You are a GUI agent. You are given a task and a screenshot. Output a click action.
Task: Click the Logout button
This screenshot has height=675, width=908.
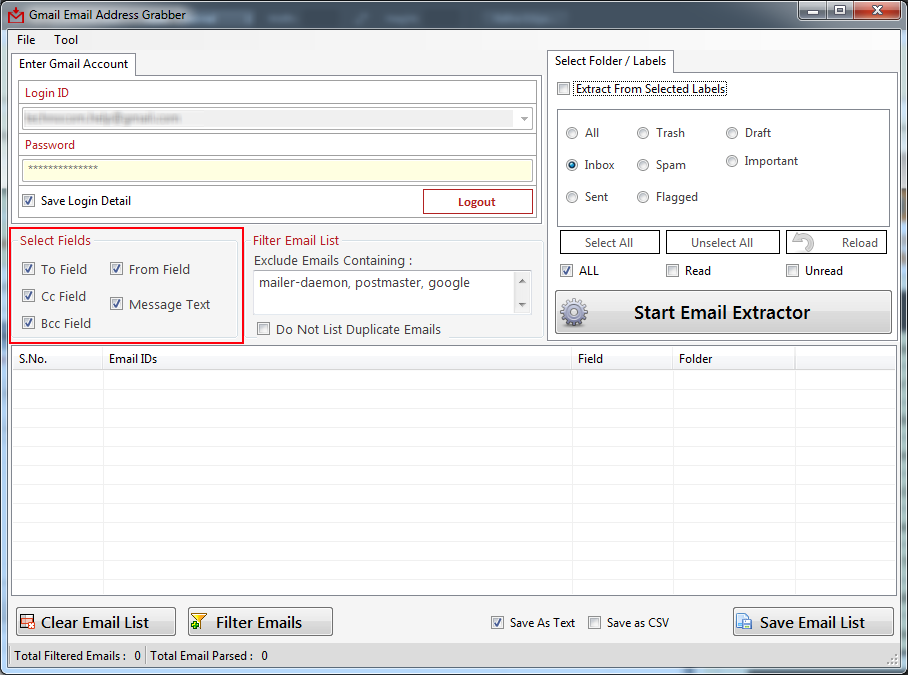click(x=478, y=201)
